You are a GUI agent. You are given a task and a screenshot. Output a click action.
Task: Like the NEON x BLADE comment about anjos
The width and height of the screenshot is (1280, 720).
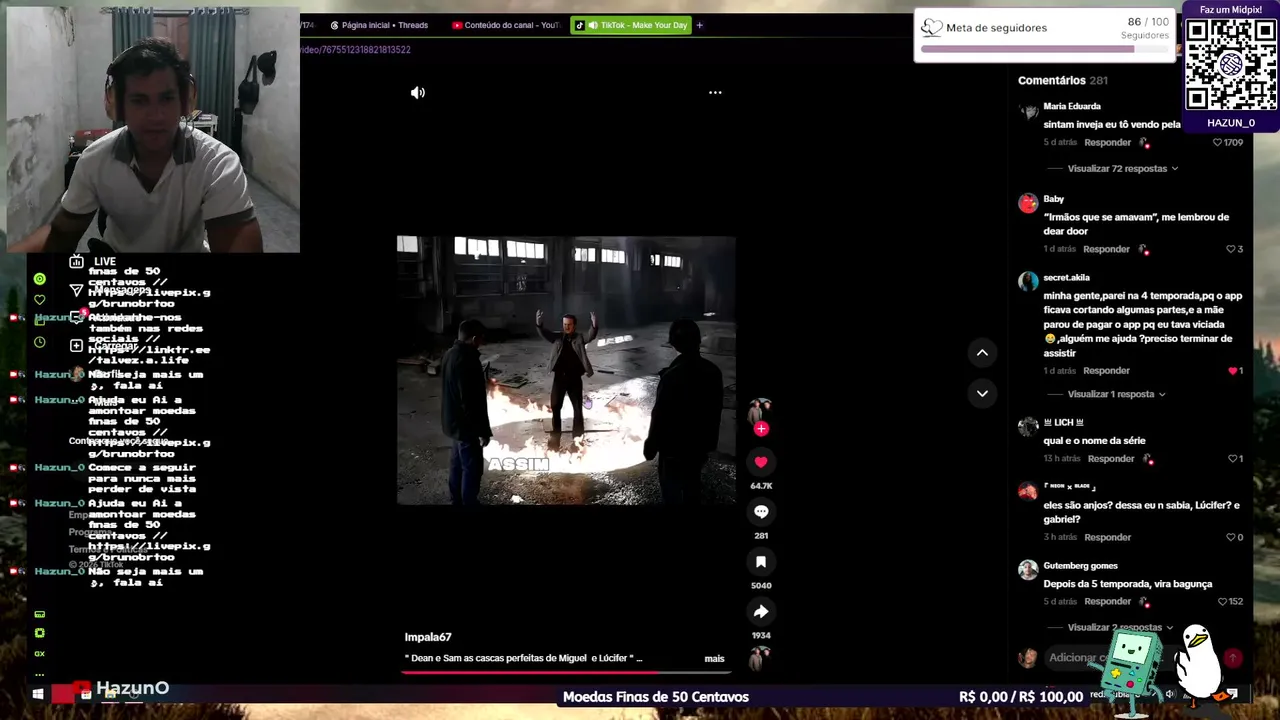point(1231,537)
